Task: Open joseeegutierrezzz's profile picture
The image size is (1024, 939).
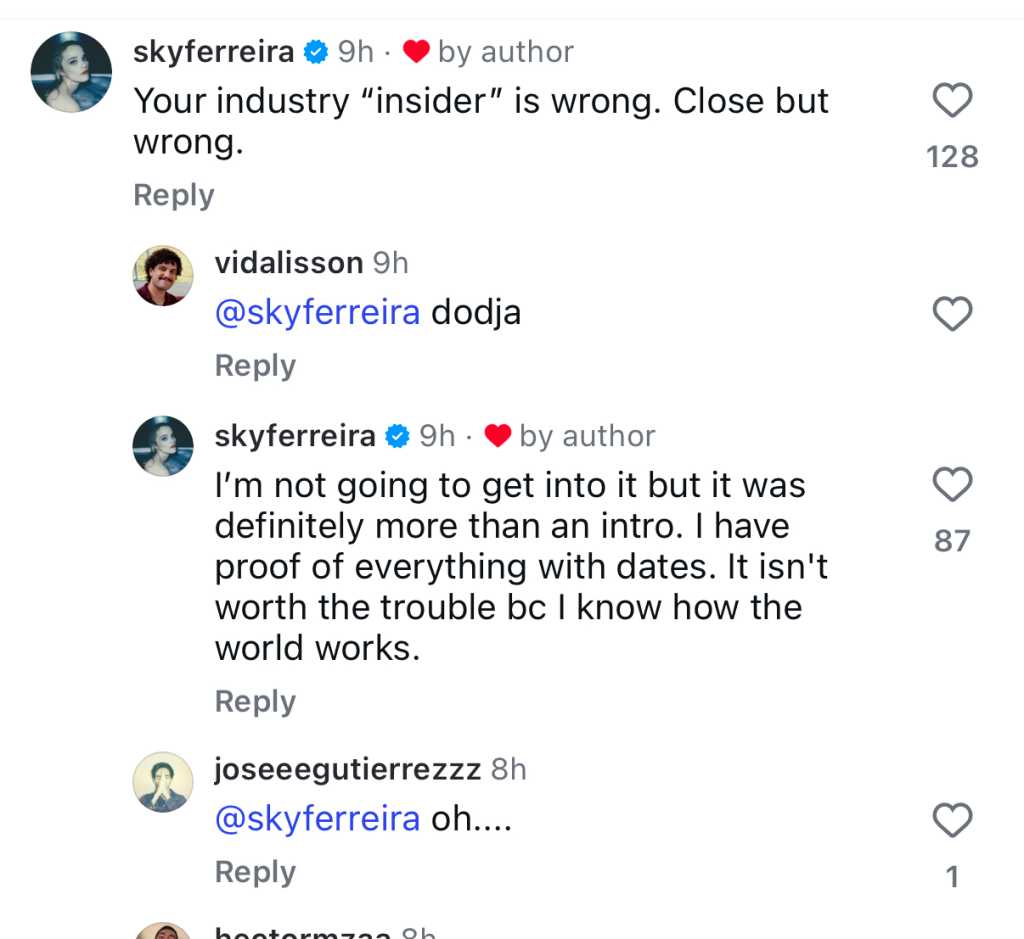Action: tap(163, 782)
